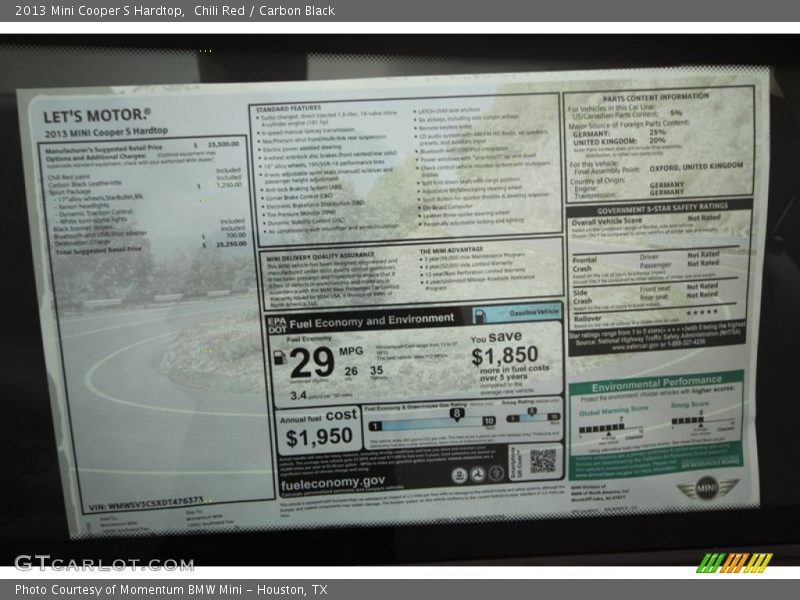The height and width of the screenshot is (600, 800).
Task: Click the "Manufacturer's Suggested Retail Price" line
Action: pyautogui.click(x=142, y=147)
